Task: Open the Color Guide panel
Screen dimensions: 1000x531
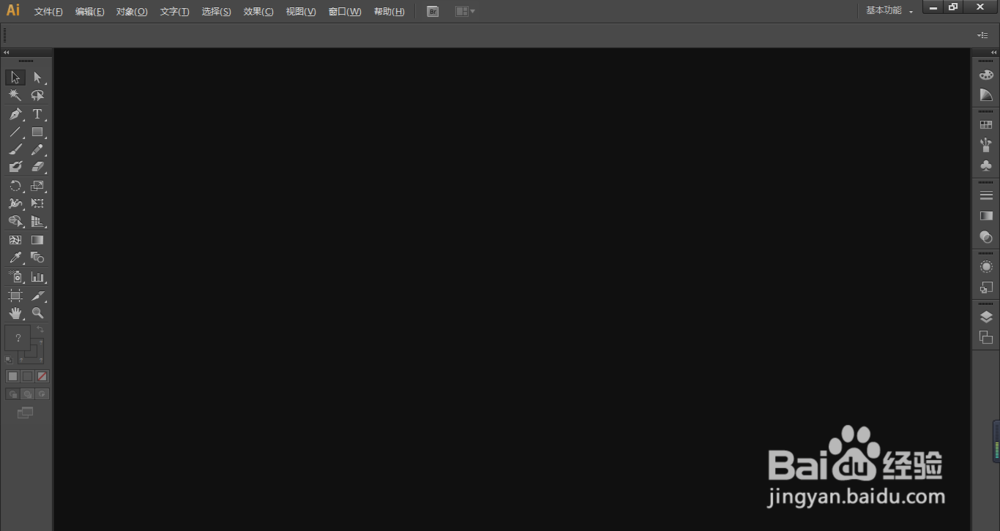Action: click(x=986, y=96)
